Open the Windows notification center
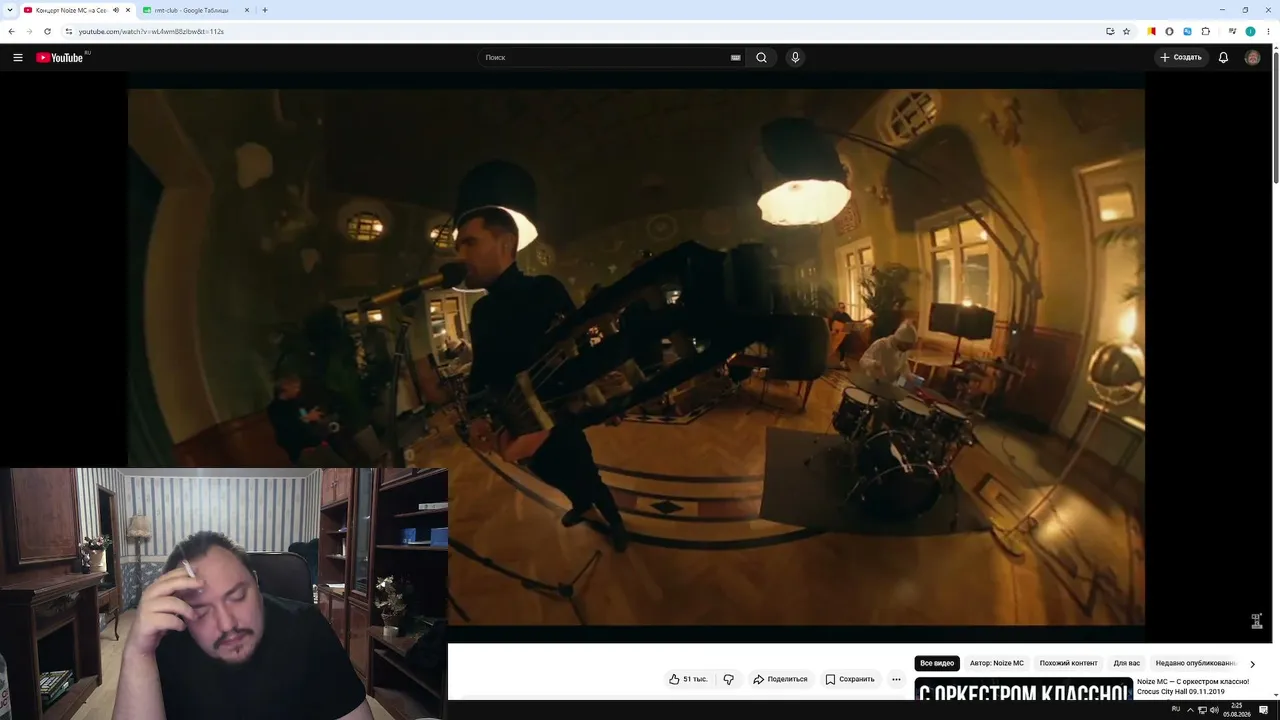 point(1263,710)
